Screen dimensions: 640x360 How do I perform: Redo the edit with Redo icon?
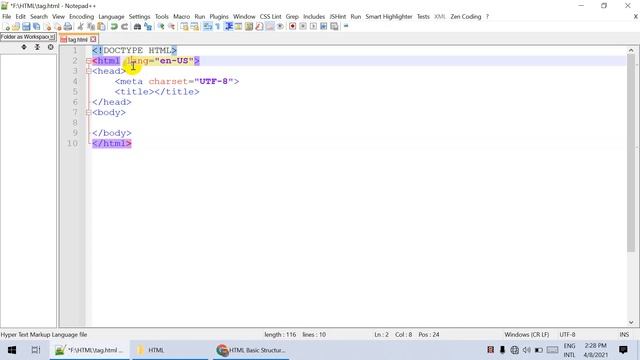tap(124, 27)
